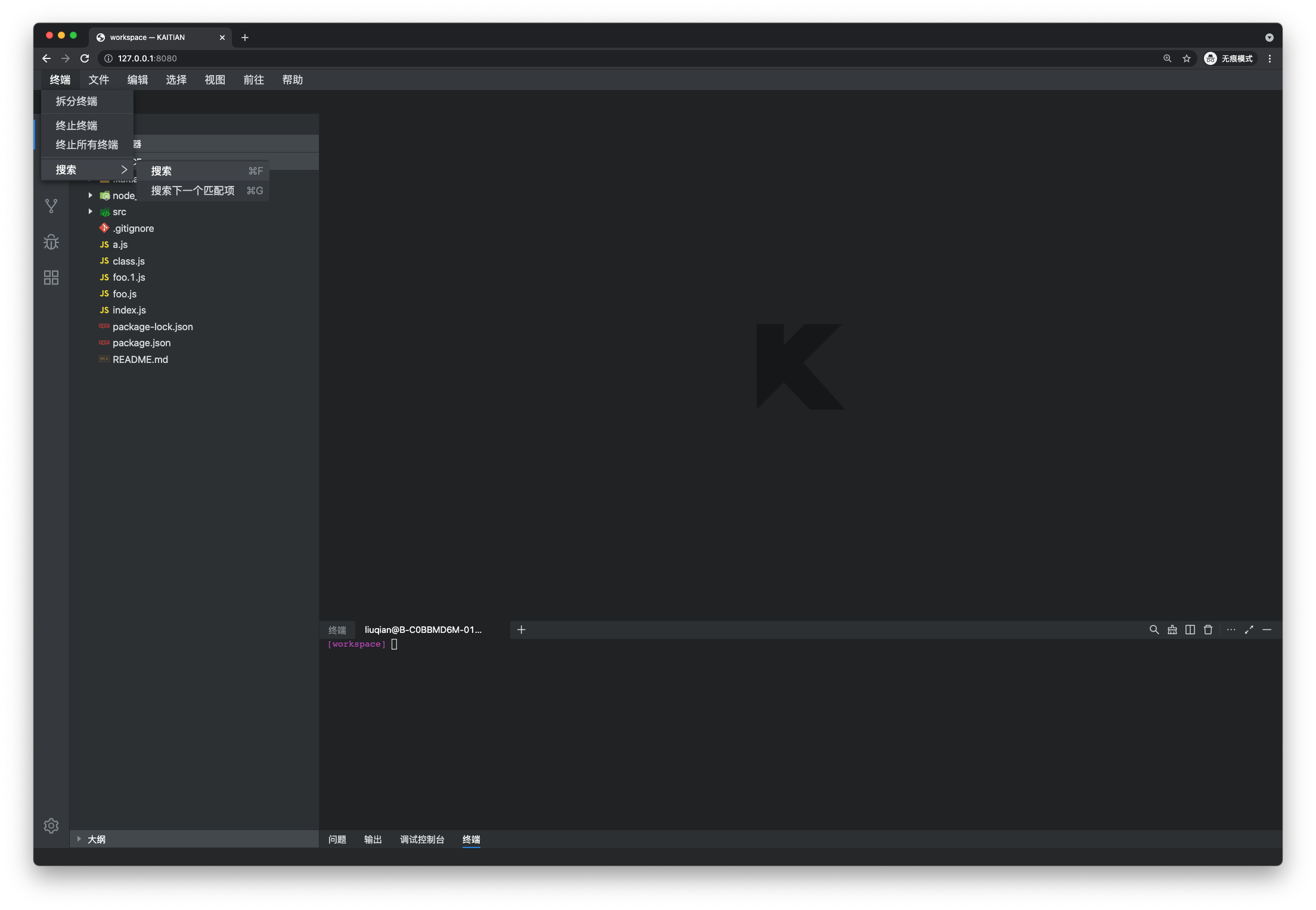
Task: Expand the node_modules folder arrow
Action: [x=90, y=195]
